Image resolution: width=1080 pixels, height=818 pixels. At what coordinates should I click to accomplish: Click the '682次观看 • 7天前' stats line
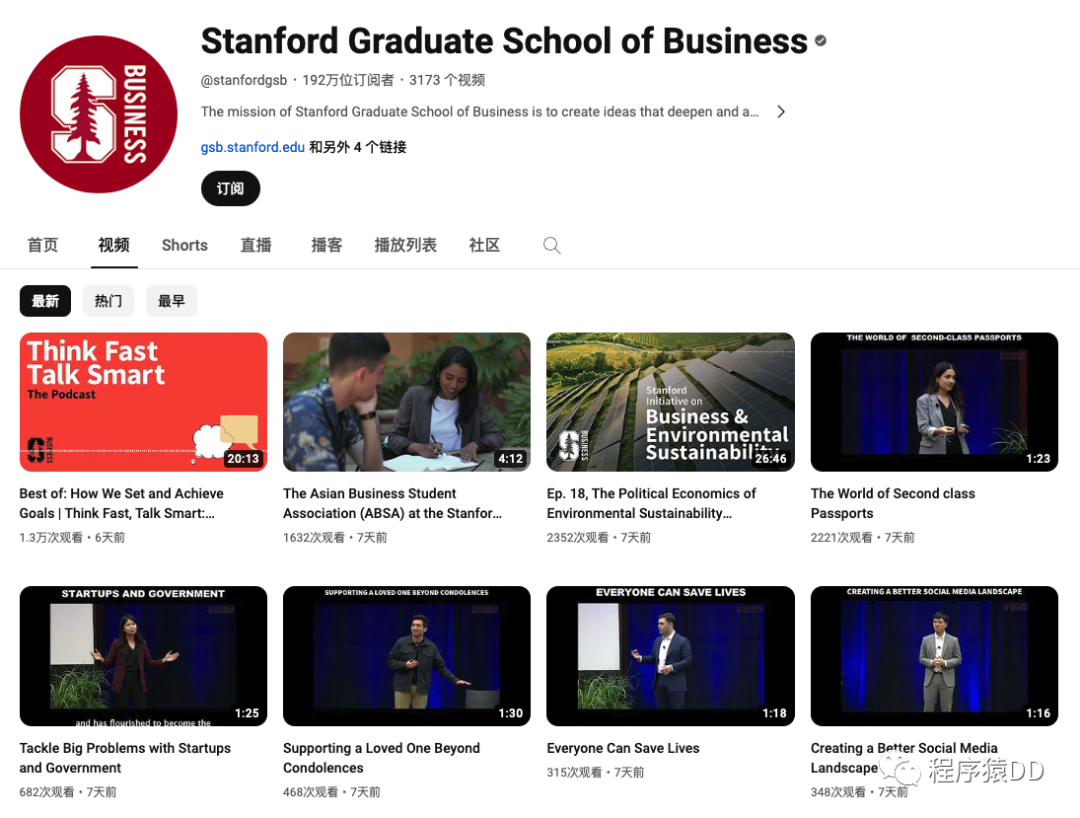68,792
